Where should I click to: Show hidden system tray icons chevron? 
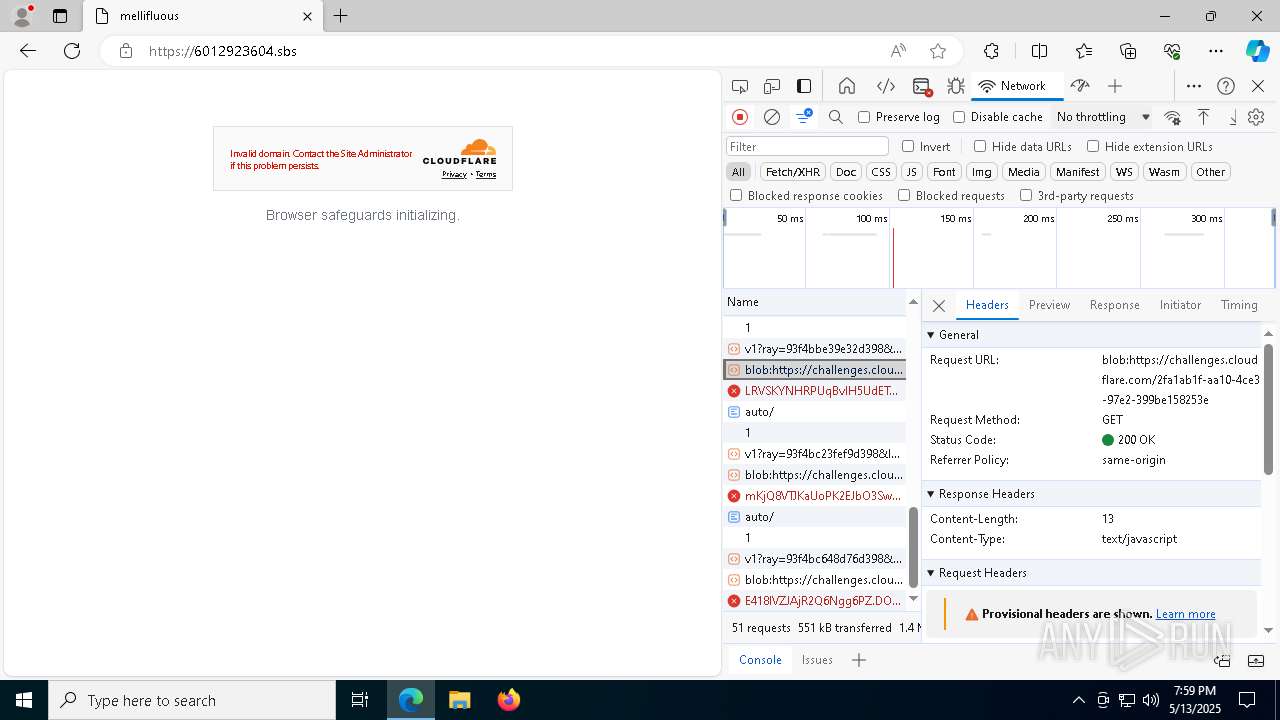1078,700
